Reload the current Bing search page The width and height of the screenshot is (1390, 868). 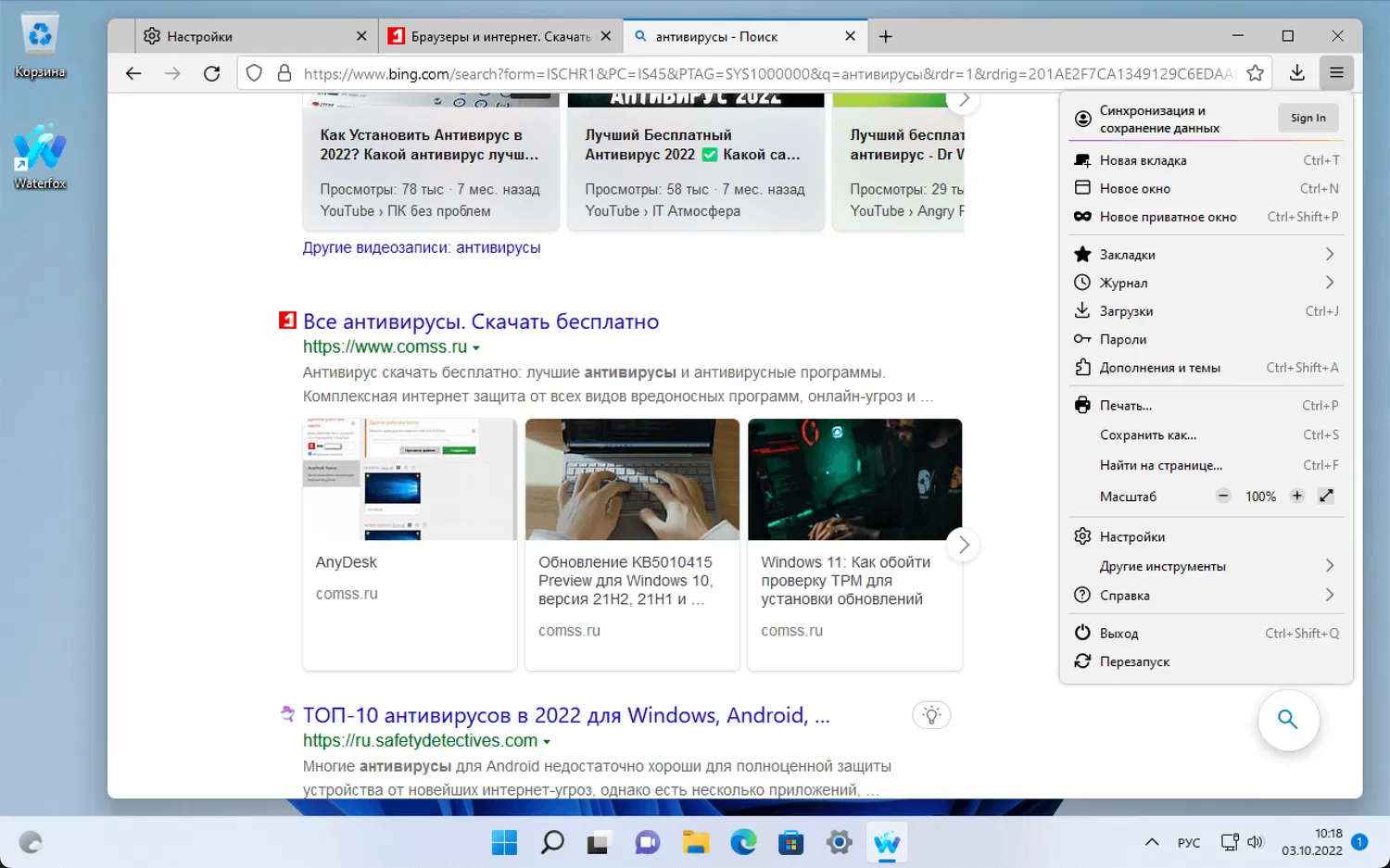click(x=212, y=73)
